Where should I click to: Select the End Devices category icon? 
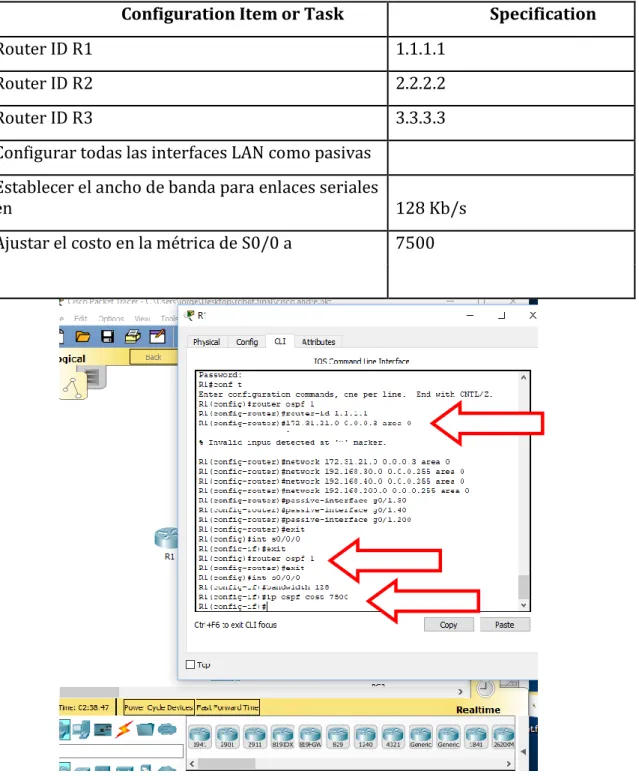click(81, 730)
